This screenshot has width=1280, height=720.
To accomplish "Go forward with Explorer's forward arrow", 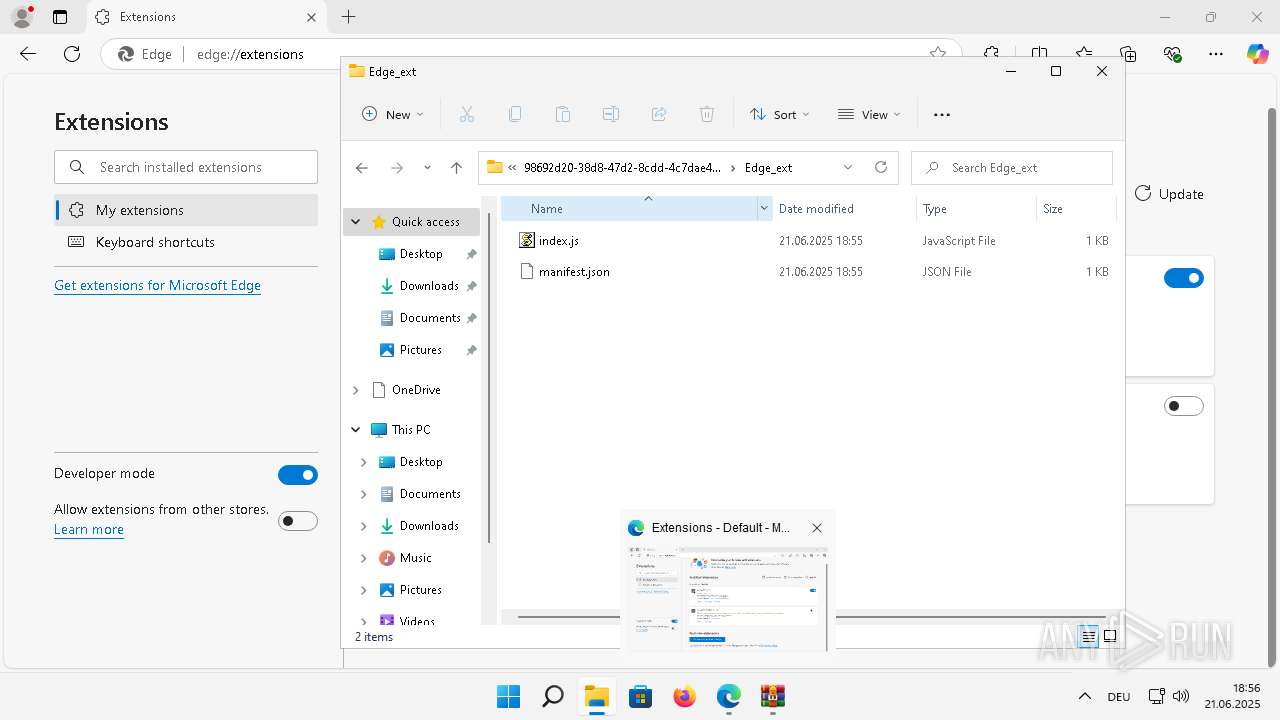I will 397,168.
